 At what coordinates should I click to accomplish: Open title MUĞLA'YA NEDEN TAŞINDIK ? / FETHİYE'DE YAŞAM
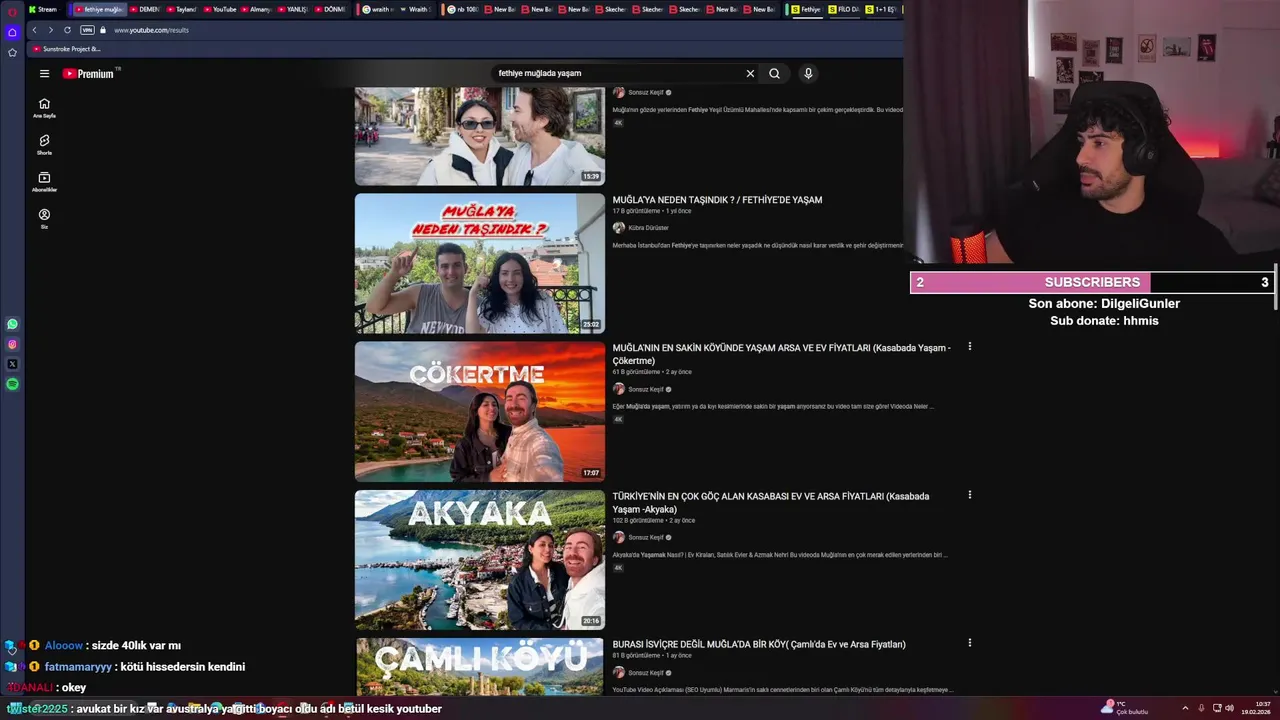tap(717, 200)
